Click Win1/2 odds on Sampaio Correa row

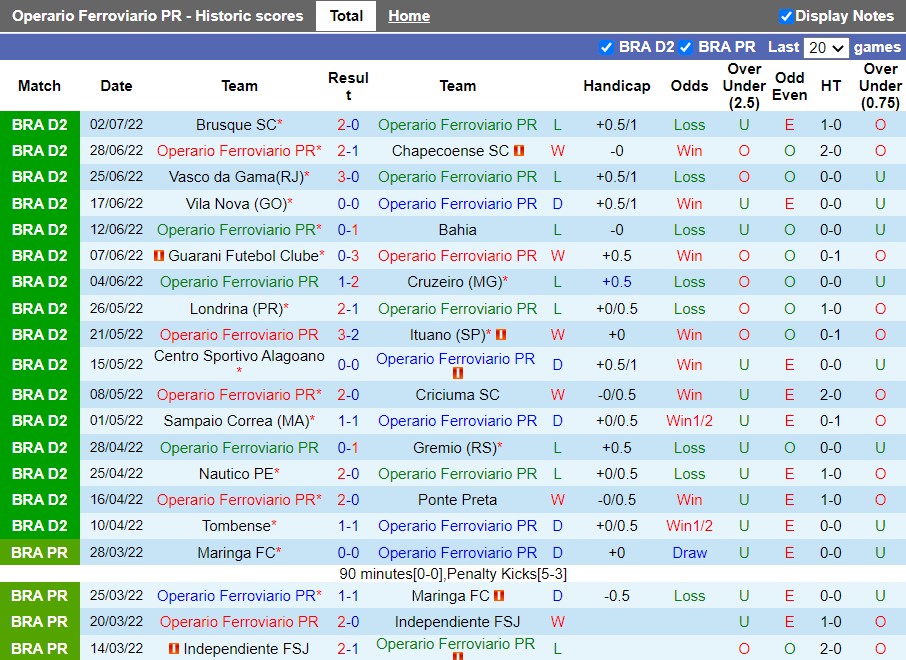689,421
